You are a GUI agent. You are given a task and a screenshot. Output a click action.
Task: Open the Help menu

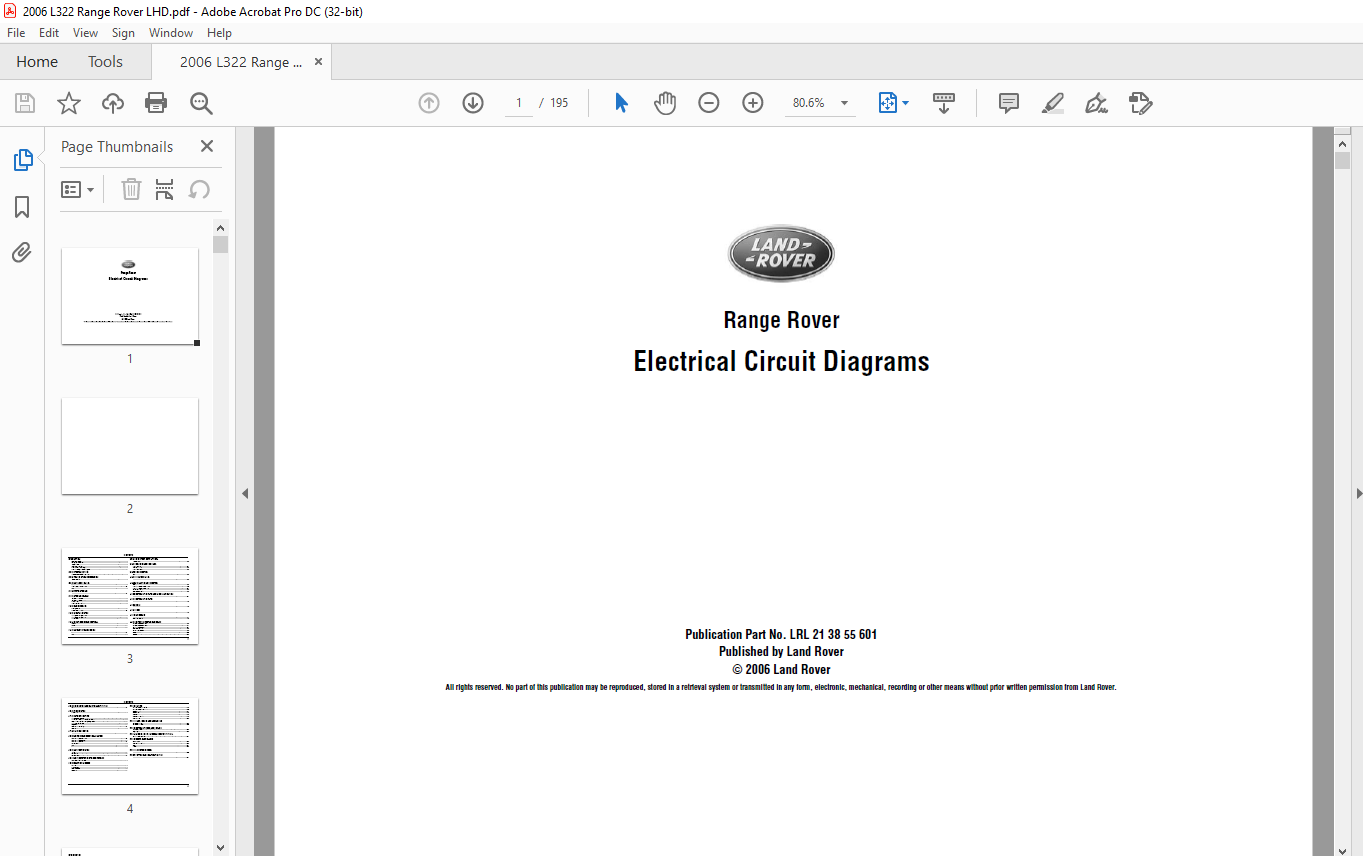tap(219, 33)
